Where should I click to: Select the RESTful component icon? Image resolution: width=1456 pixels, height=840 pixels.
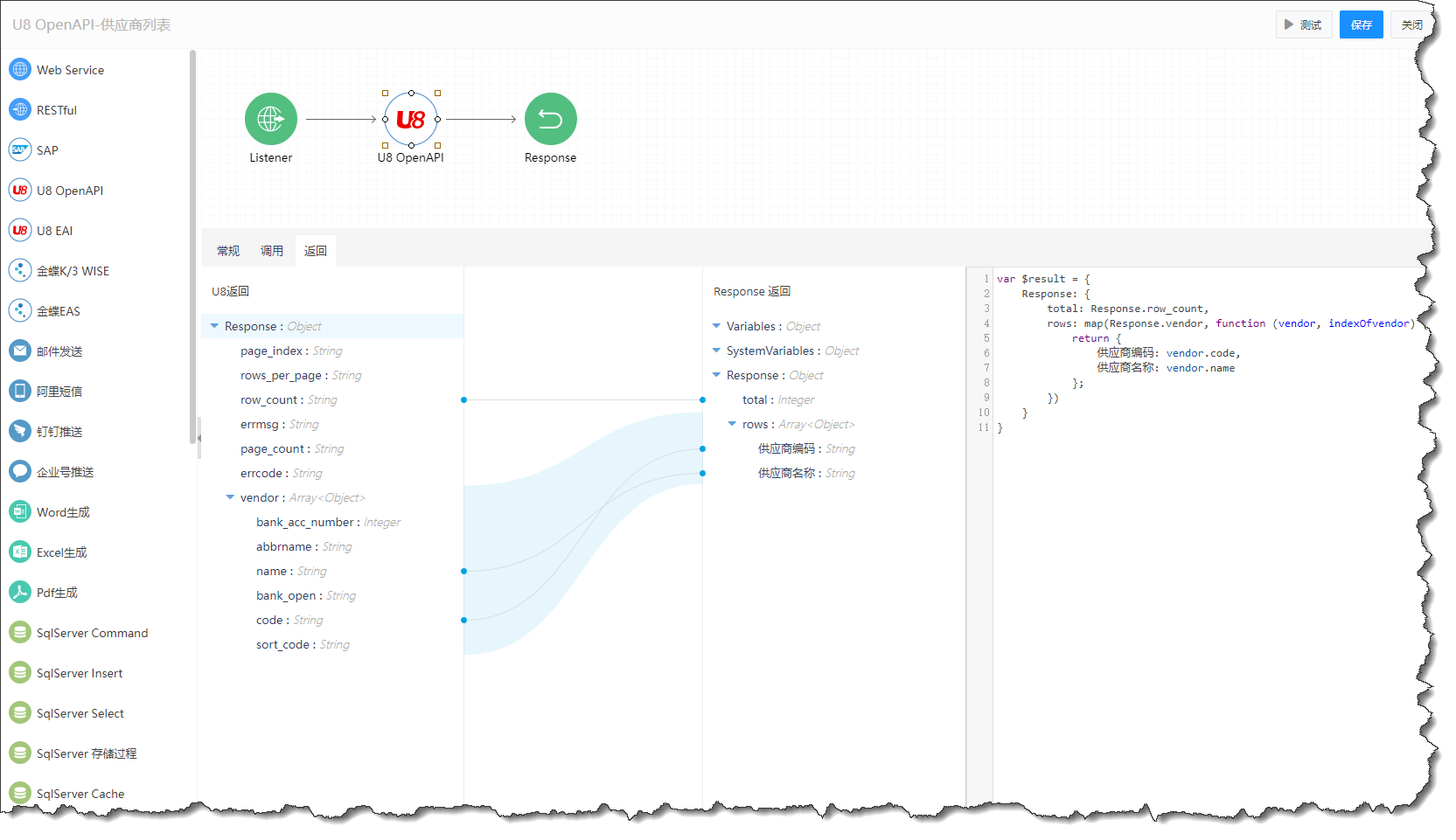pyautogui.click(x=20, y=109)
